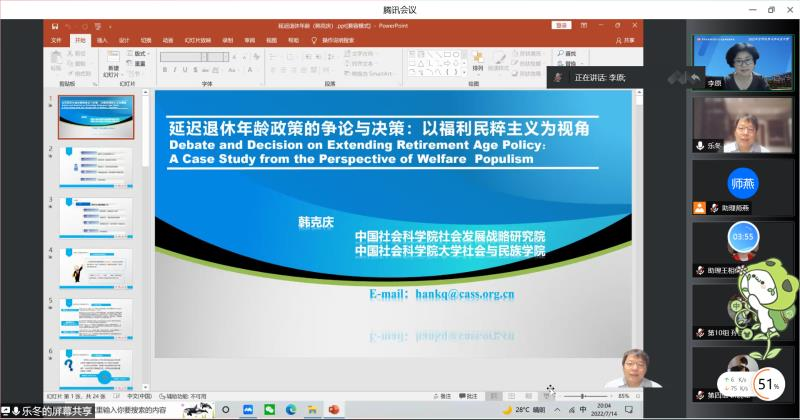Toggle the Comments pane in status bar
The width and height of the screenshot is (800, 420).
(x=472, y=396)
